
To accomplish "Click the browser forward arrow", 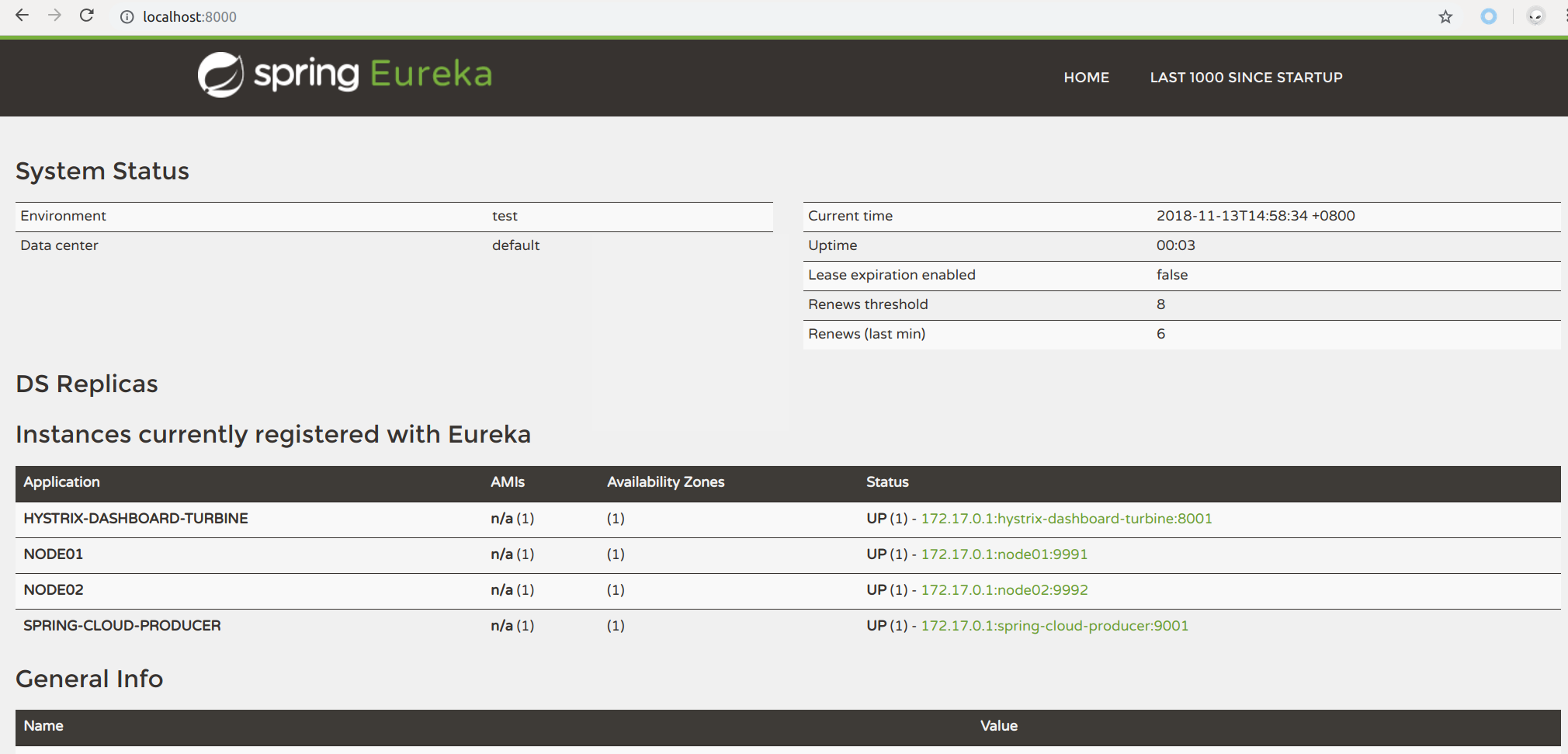I will [x=54, y=16].
